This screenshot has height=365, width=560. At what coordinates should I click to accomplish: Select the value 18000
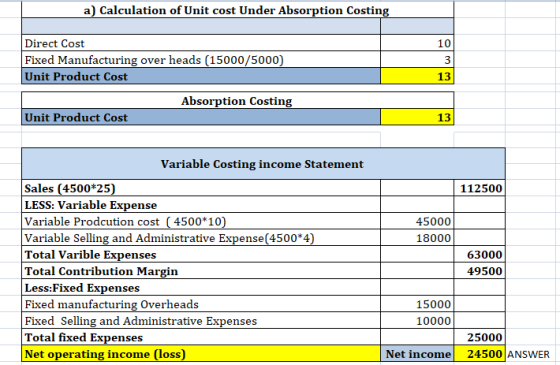(417, 238)
